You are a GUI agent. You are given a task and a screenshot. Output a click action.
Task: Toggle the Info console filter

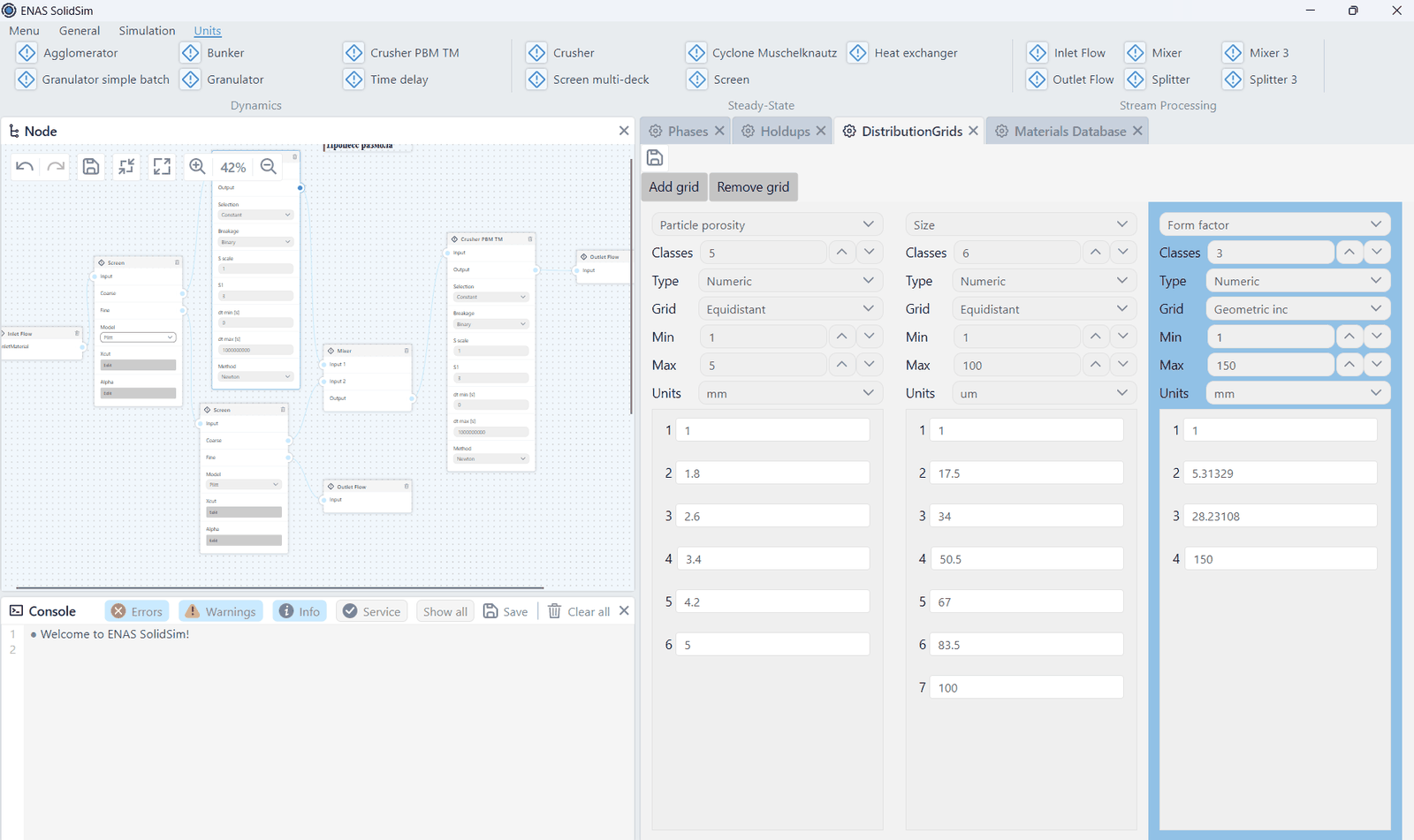point(300,611)
